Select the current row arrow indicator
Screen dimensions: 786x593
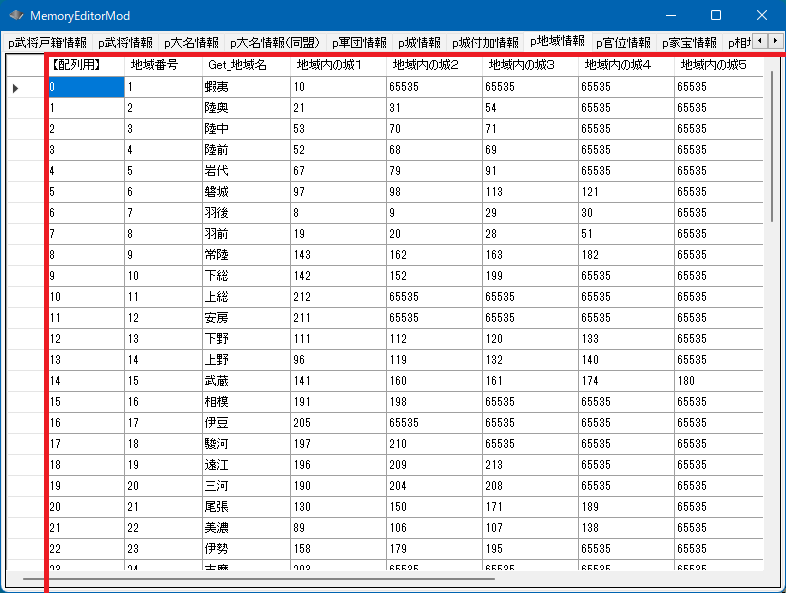[x=15, y=88]
